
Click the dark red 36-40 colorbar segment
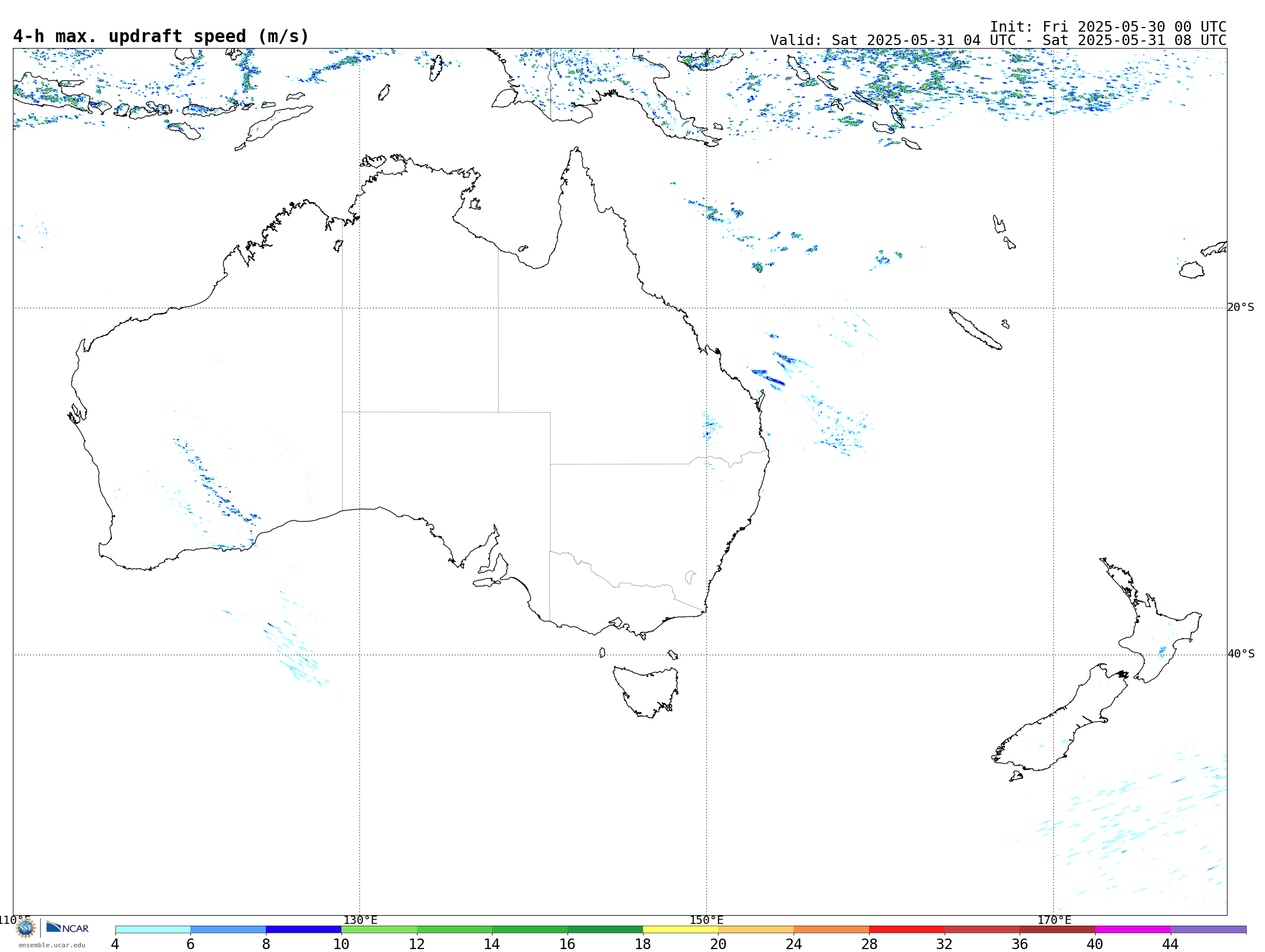point(1058,930)
